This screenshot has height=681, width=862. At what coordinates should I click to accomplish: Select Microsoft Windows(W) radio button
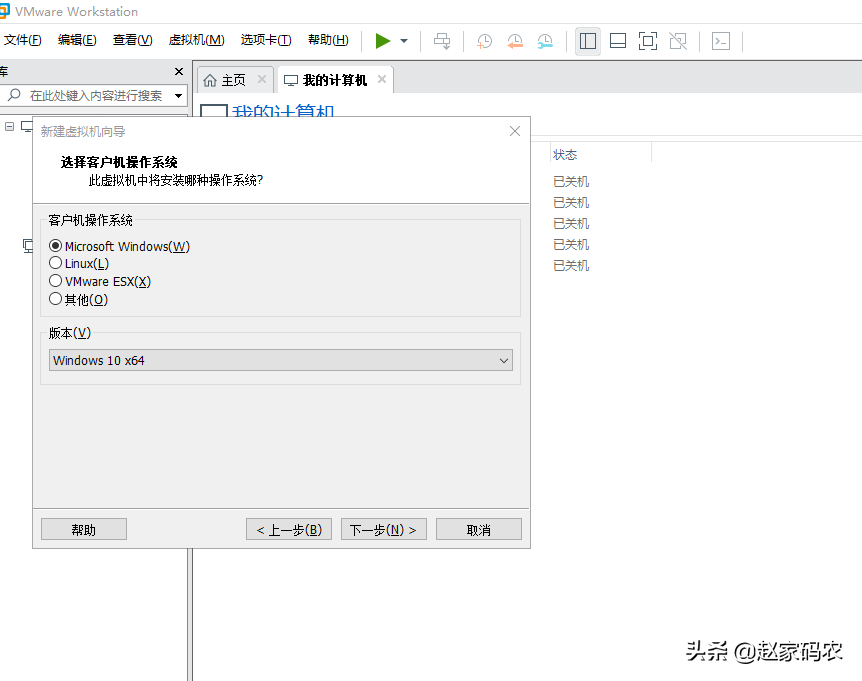pyautogui.click(x=55, y=246)
